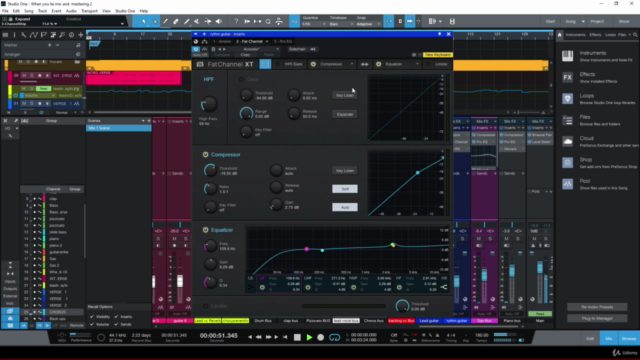This screenshot has width=640, height=360.
Task: Click the Stop button in transport
Action: click(297, 337)
